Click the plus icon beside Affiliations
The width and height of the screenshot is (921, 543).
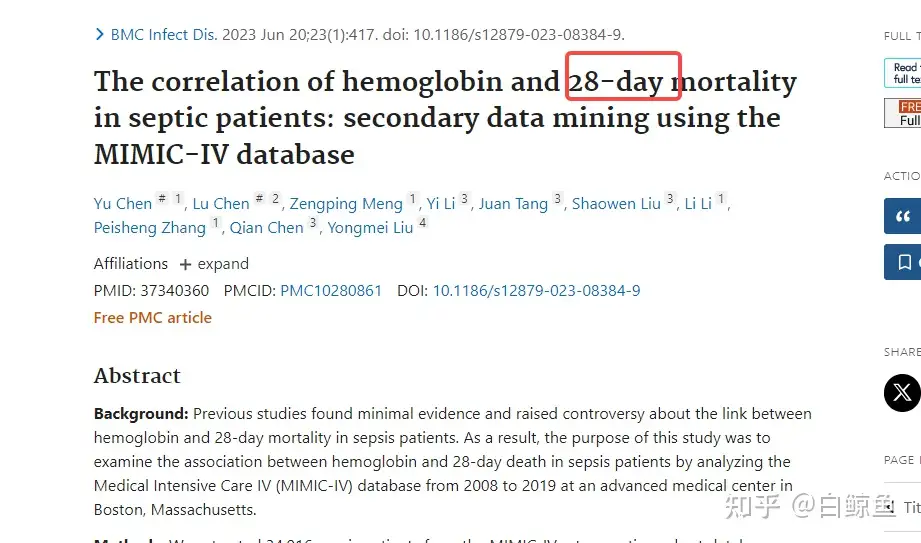click(185, 264)
